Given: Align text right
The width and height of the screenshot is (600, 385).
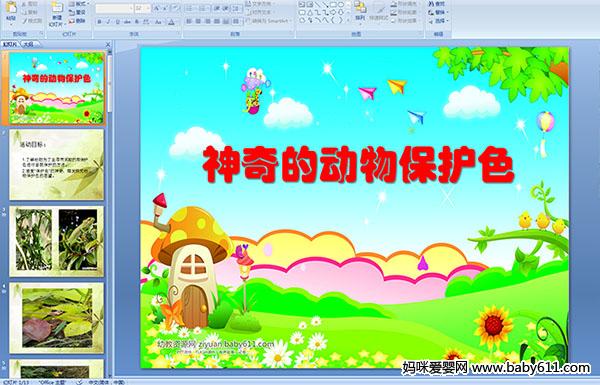Looking at the screenshot, I should 208,21.
